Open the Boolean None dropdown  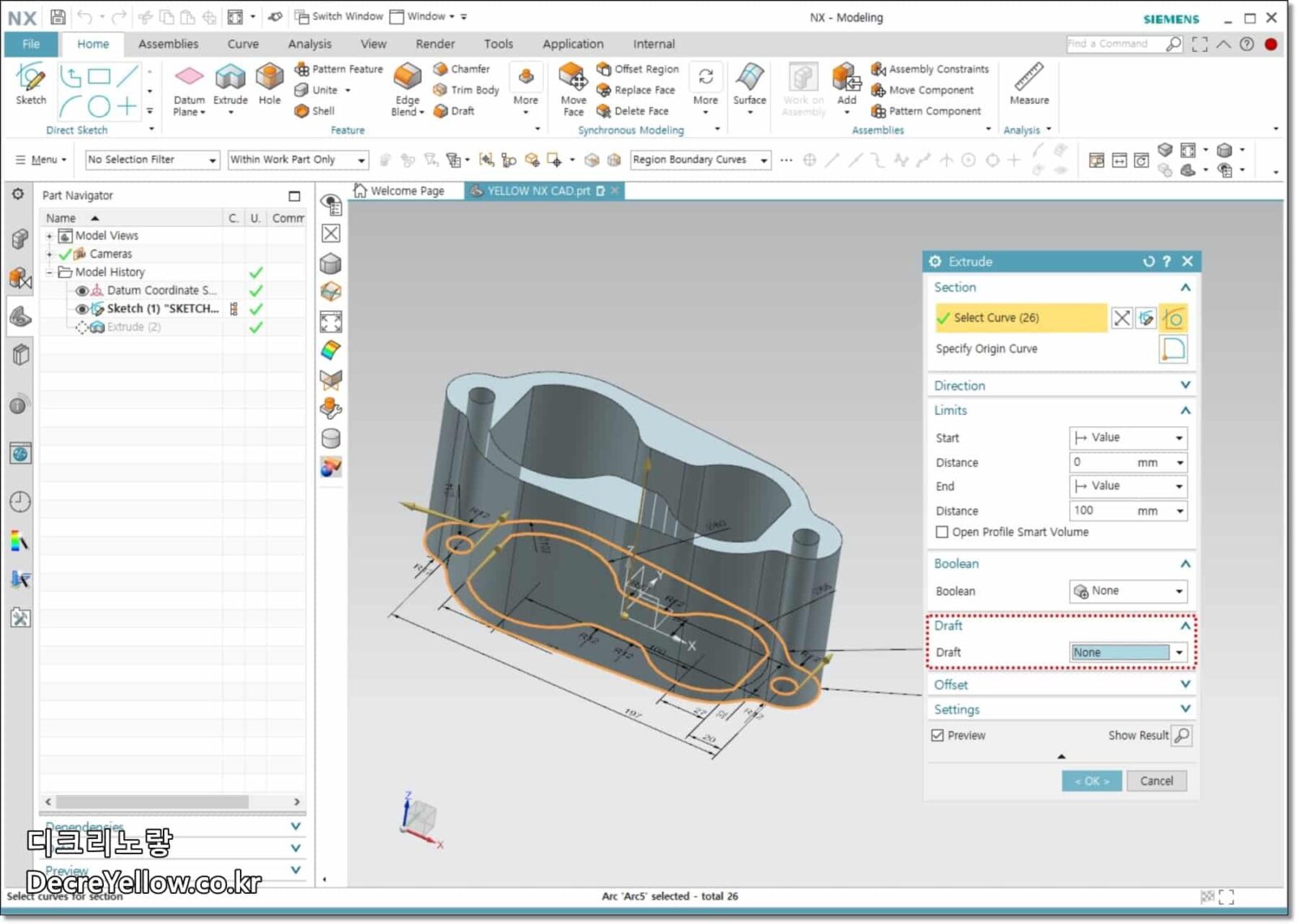pos(1129,592)
